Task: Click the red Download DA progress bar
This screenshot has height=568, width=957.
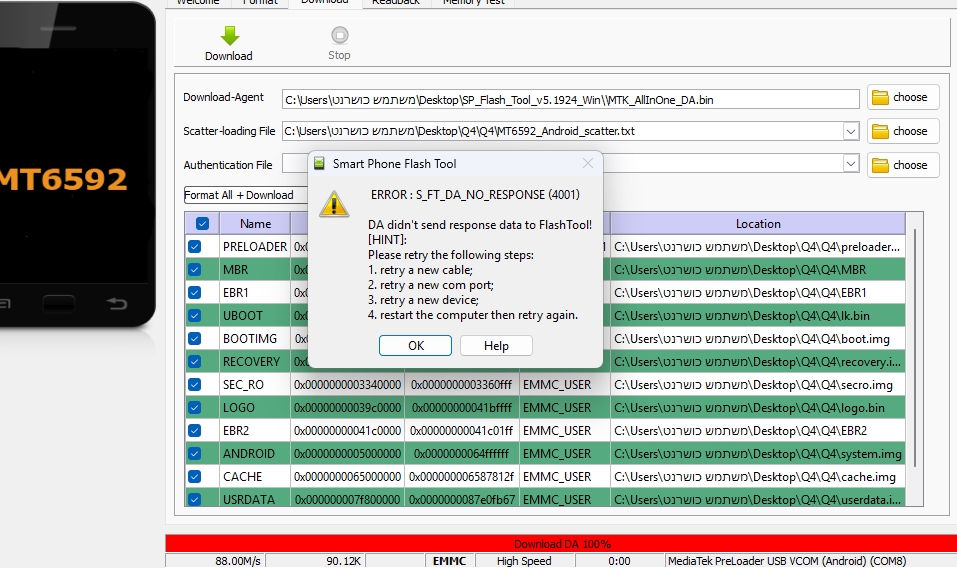Action: point(561,544)
